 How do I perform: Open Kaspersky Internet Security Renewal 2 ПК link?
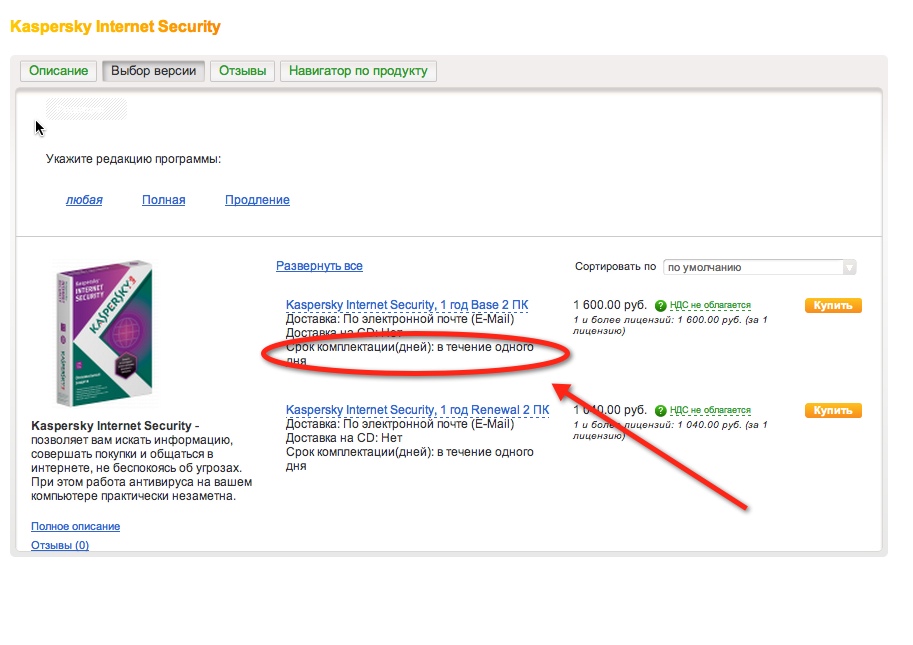click(x=417, y=410)
